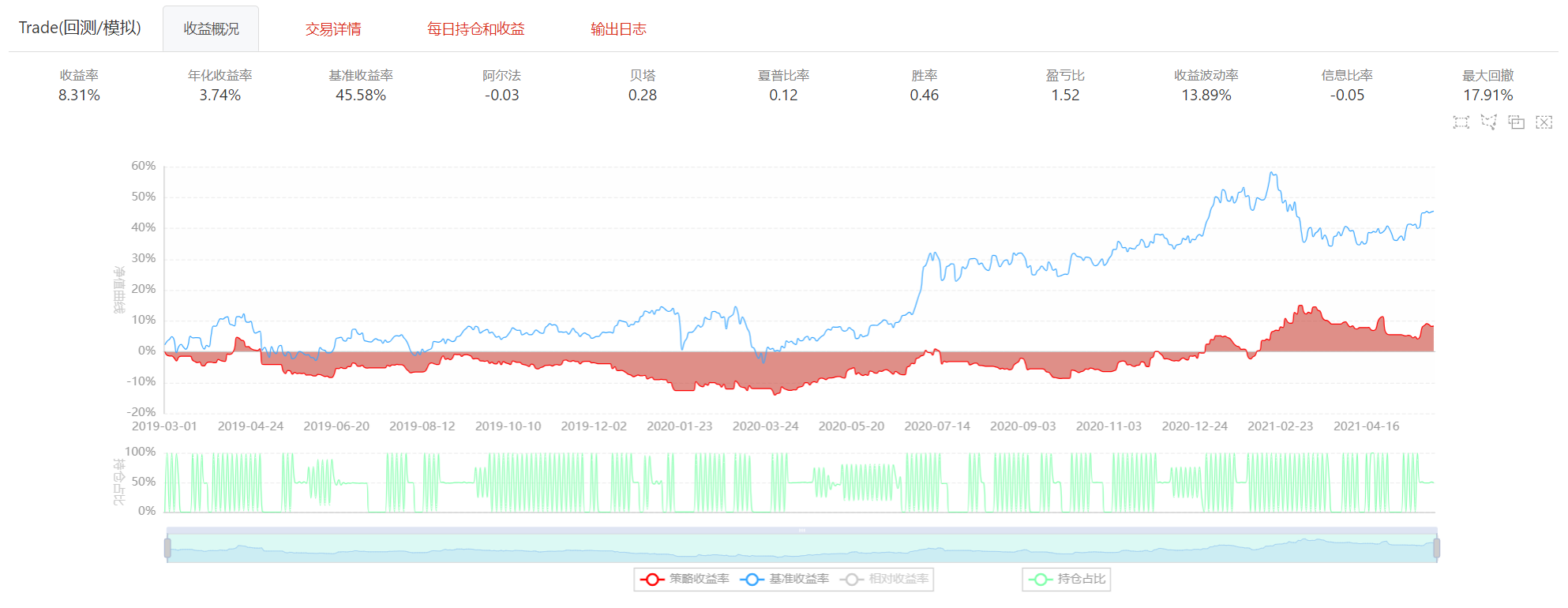Screen dimensions: 1568x608
Task: Open the 输出日志 tab
Action: [618, 29]
